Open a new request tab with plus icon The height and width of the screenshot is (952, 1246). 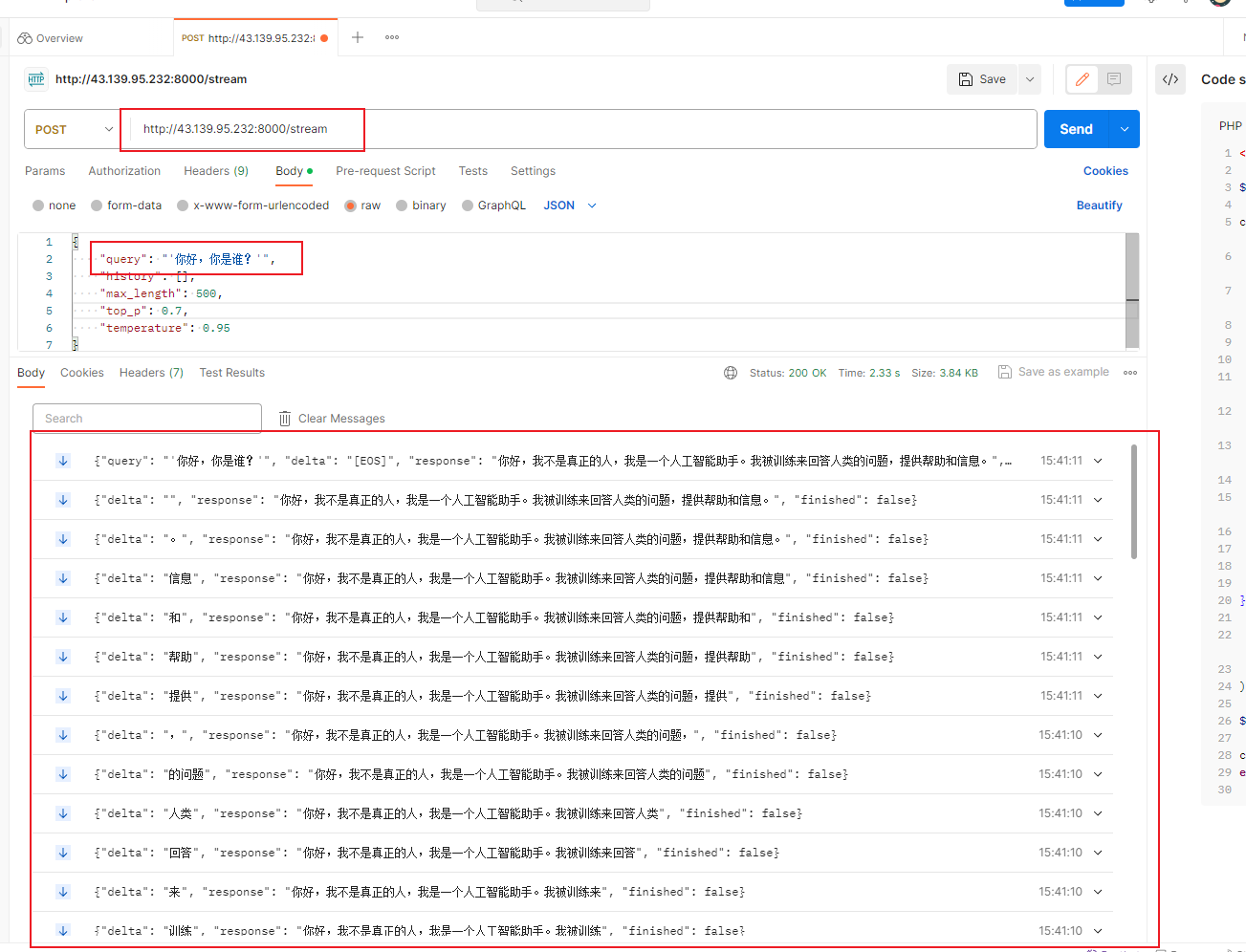(358, 37)
